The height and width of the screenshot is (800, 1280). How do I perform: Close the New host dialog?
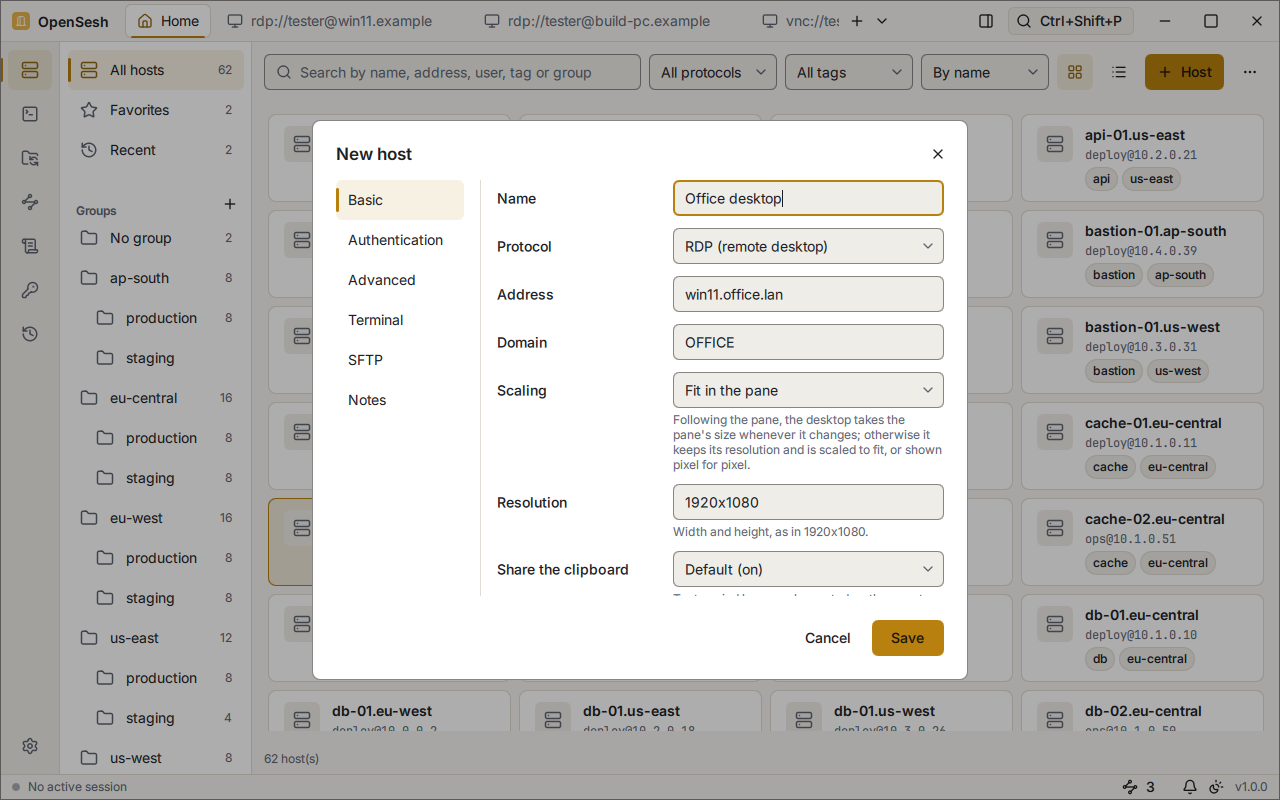point(937,154)
